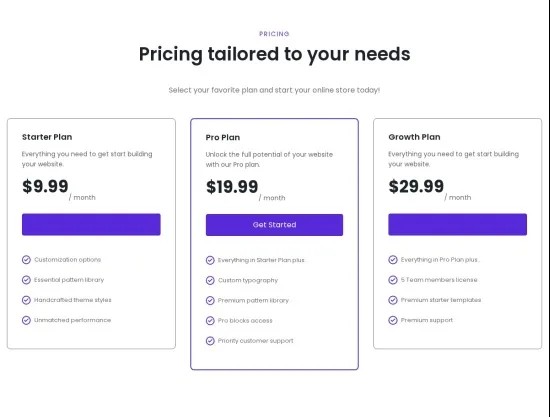Click checkmark icon beside Unmatched performance
This screenshot has width=550, height=417.
[x=26, y=320]
